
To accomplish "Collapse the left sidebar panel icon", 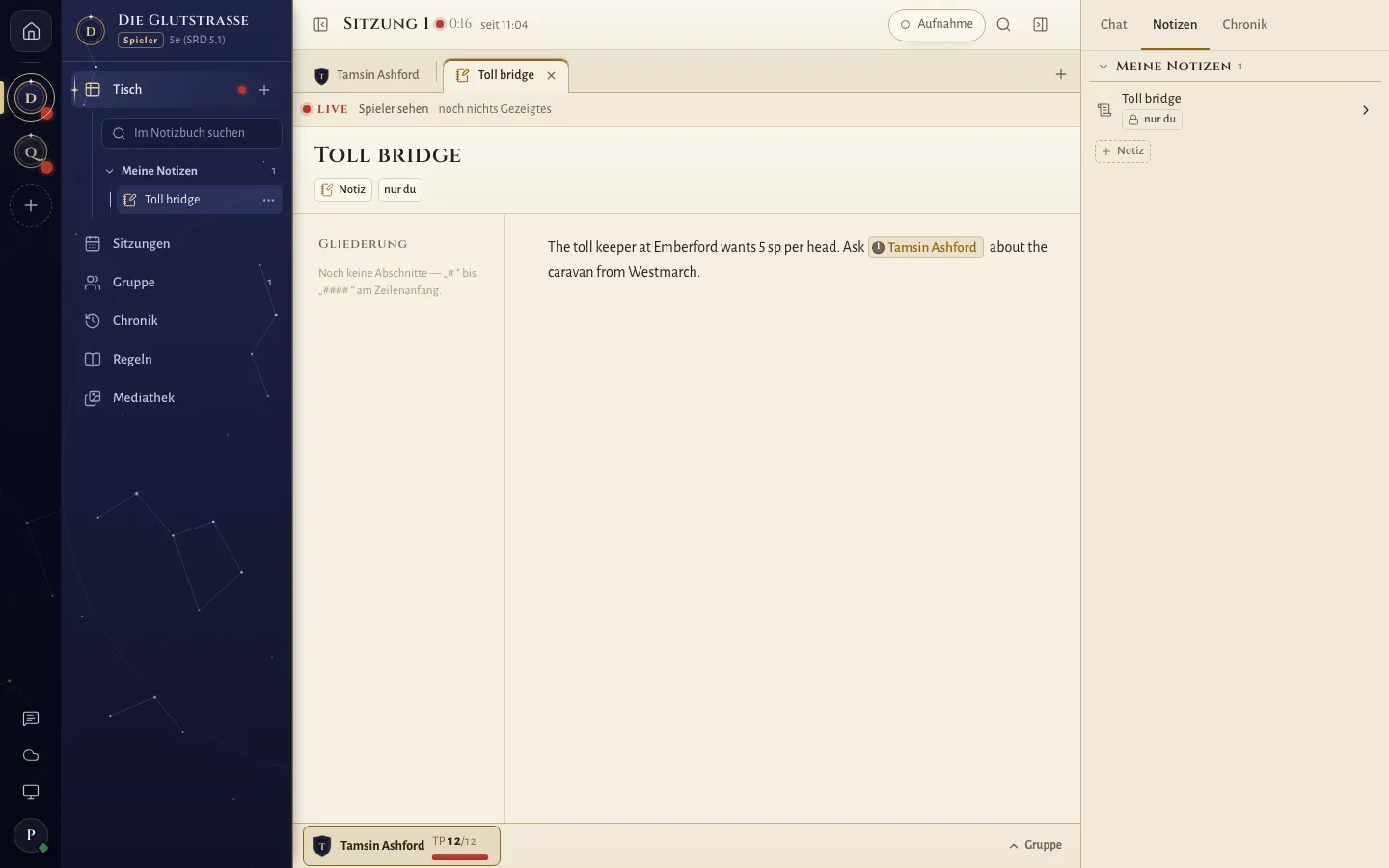I will pos(321,25).
